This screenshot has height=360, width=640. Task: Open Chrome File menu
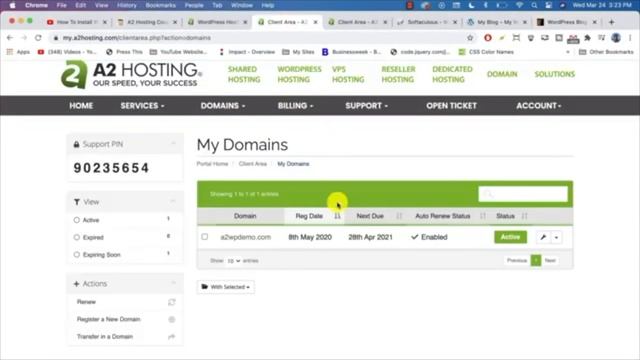coord(62,5)
